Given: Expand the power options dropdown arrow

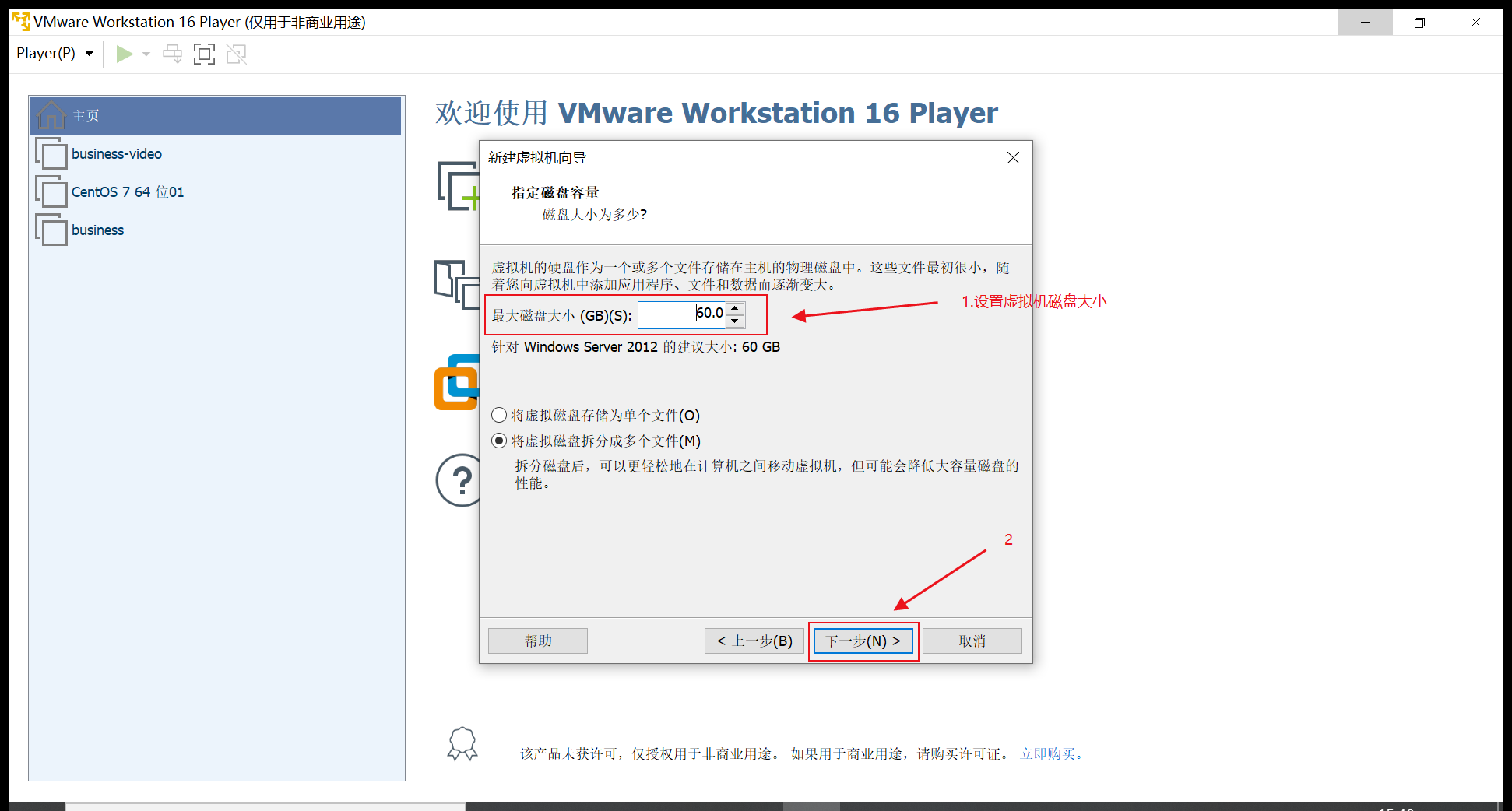Looking at the screenshot, I should click(x=146, y=54).
